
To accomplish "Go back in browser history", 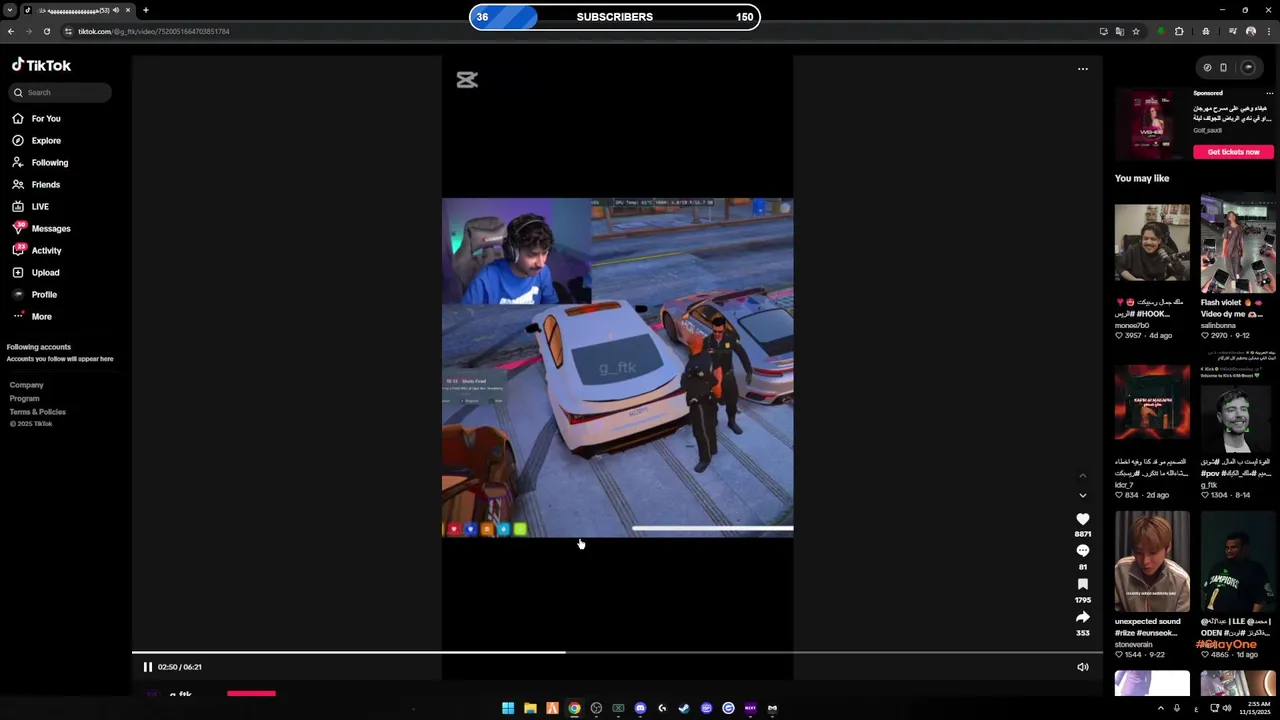I will click(x=10, y=31).
